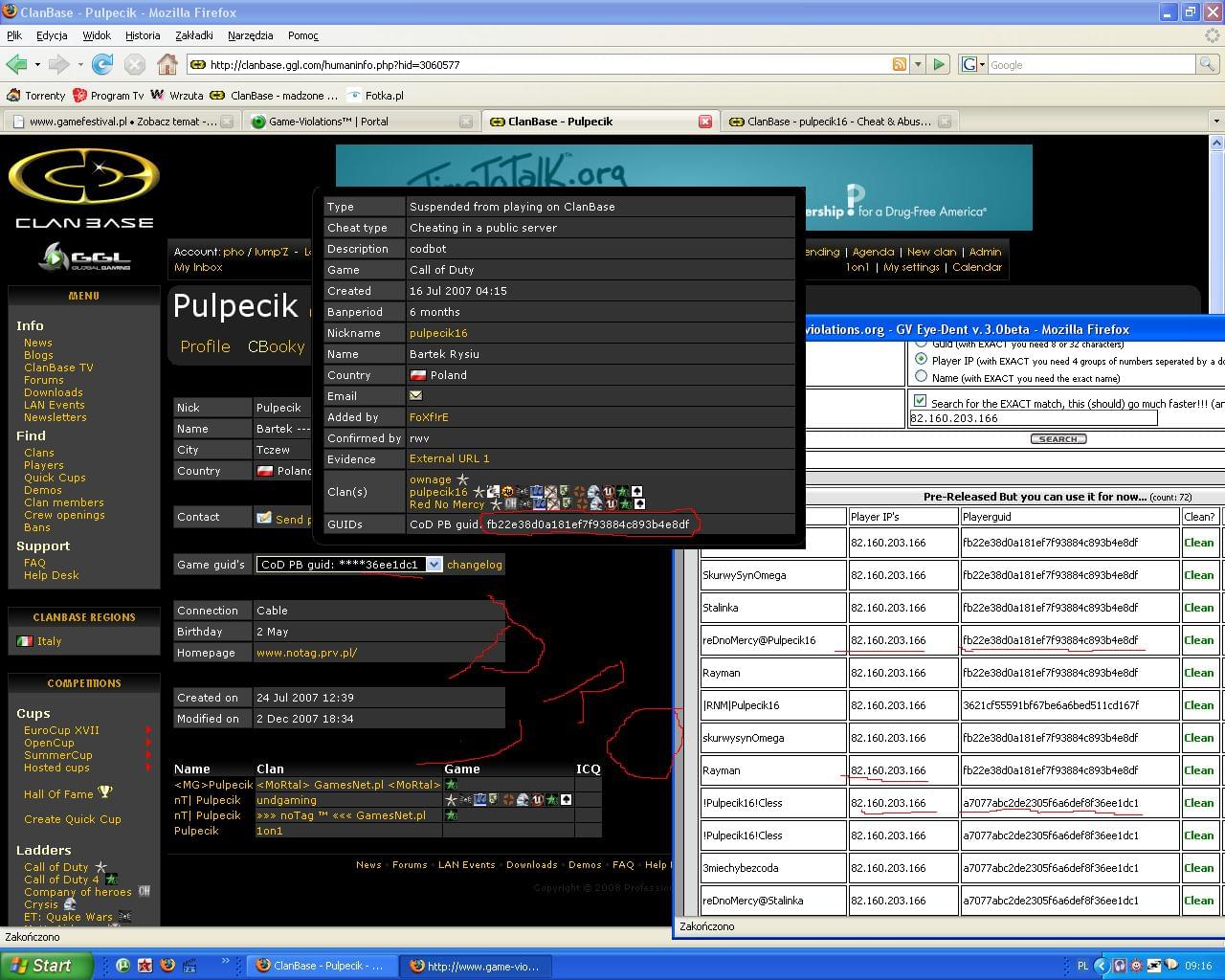This screenshot has height=980, width=1225.
Task: Expand the CoD PB guid dropdown
Action: click(434, 565)
